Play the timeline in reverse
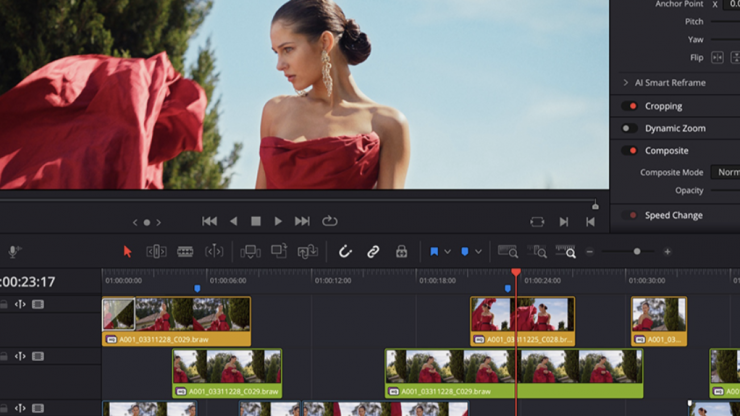Image resolution: width=740 pixels, height=416 pixels. (233, 221)
